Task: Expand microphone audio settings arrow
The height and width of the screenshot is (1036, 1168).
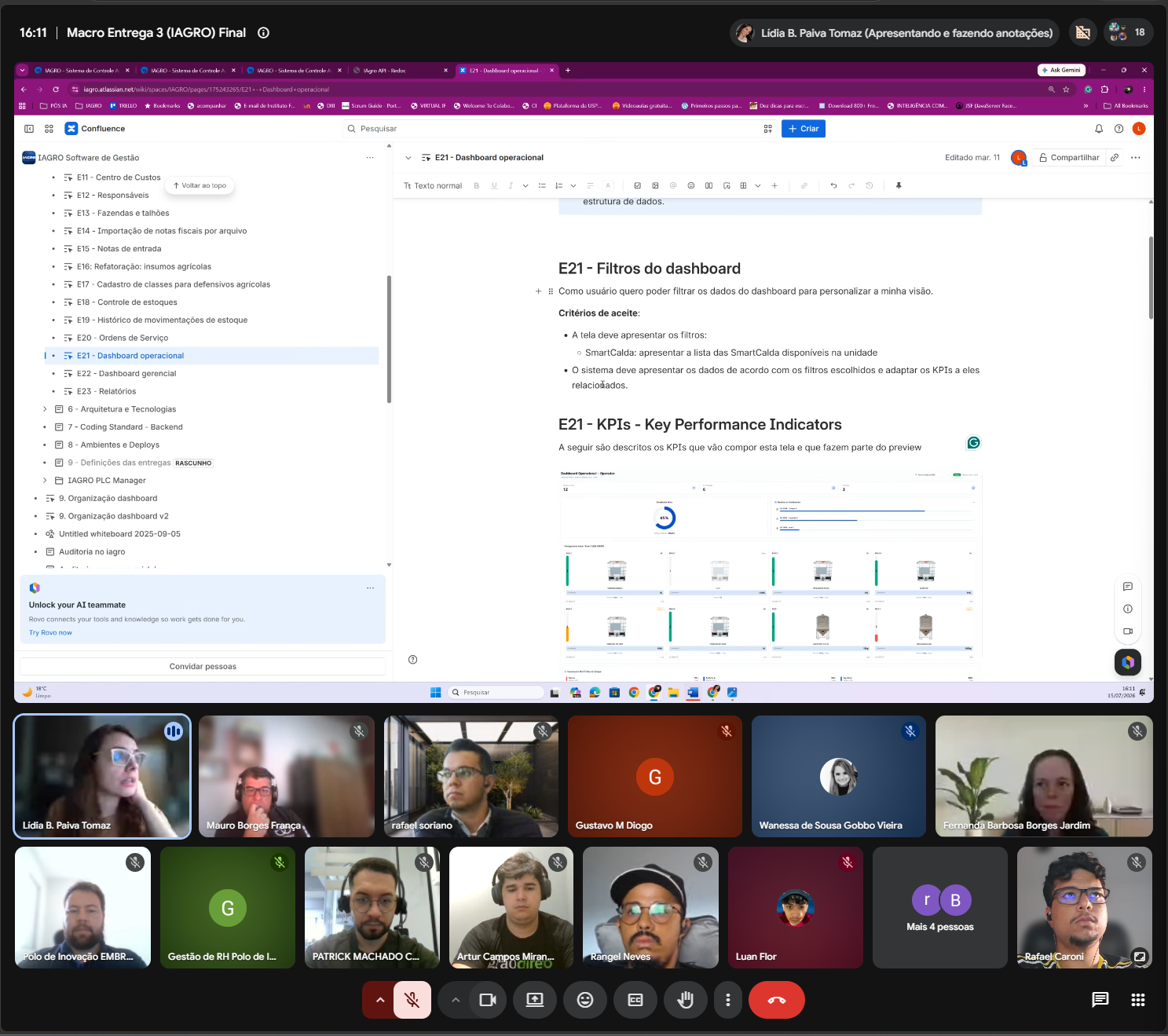Action: [380, 1000]
